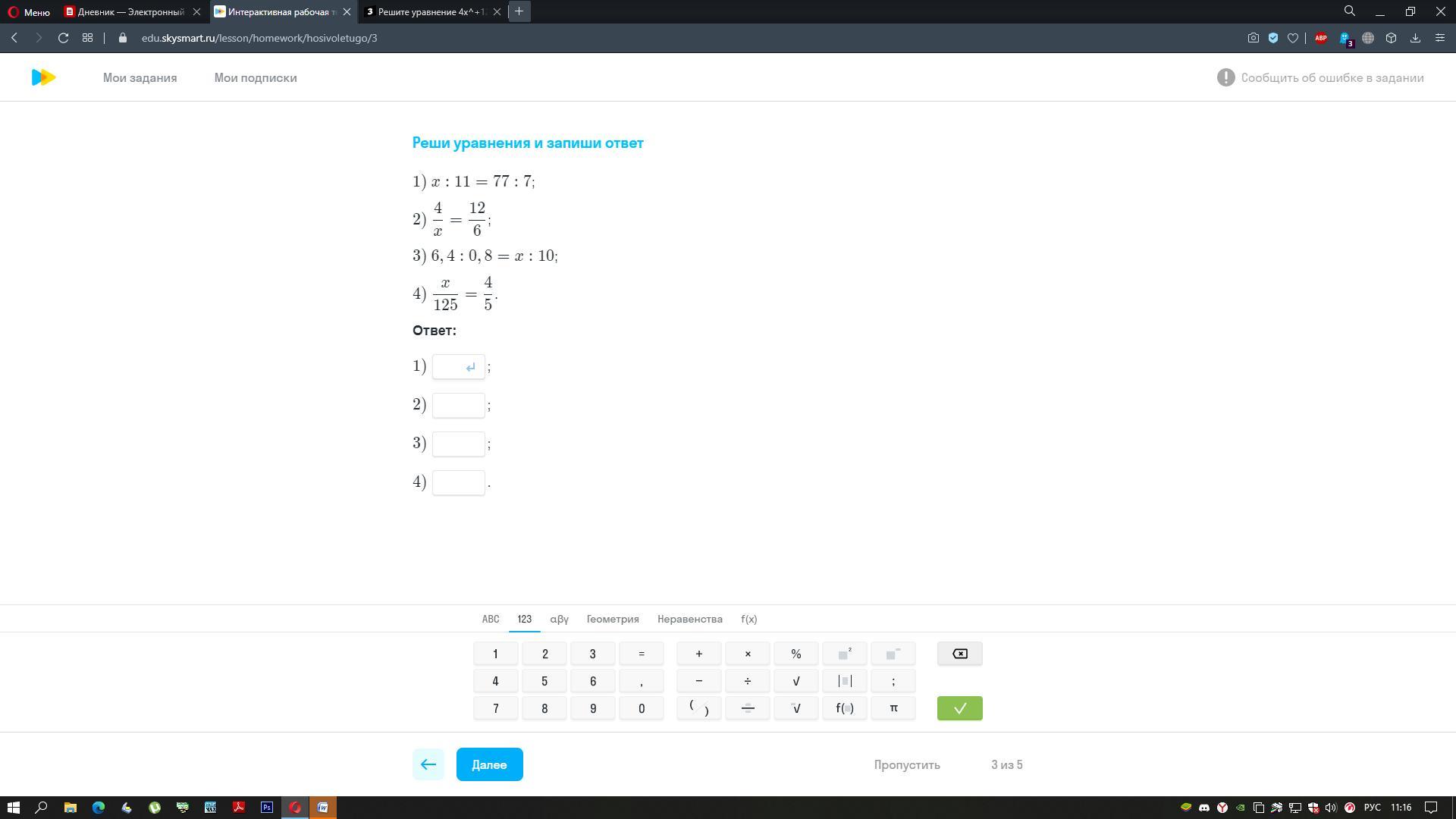Reload the page with the refresh icon
The height and width of the screenshot is (819, 1456).
(64, 38)
